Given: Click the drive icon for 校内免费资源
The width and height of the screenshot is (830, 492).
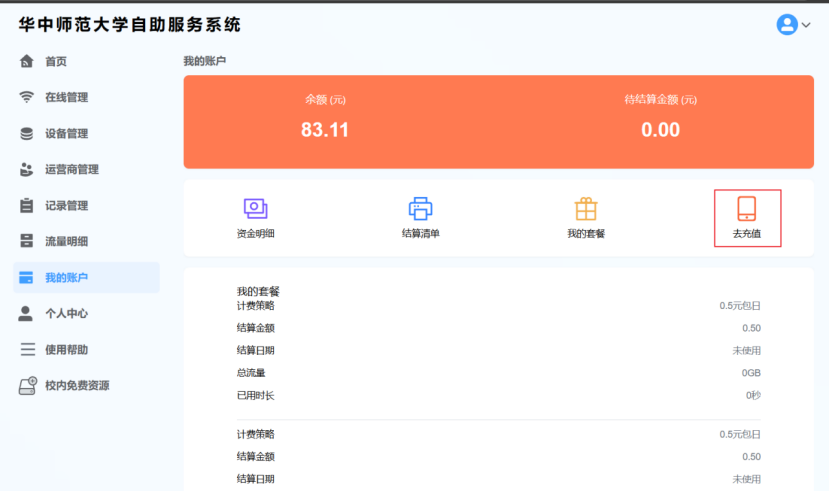Looking at the screenshot, I should [28, 386].
